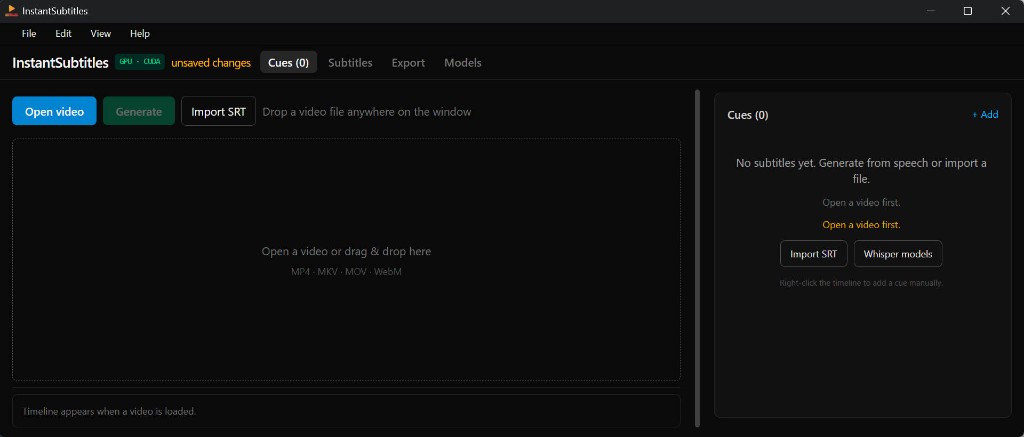Click Import SRT button in top toolbar
The image size is (1024, 437).
click(218, 111)
